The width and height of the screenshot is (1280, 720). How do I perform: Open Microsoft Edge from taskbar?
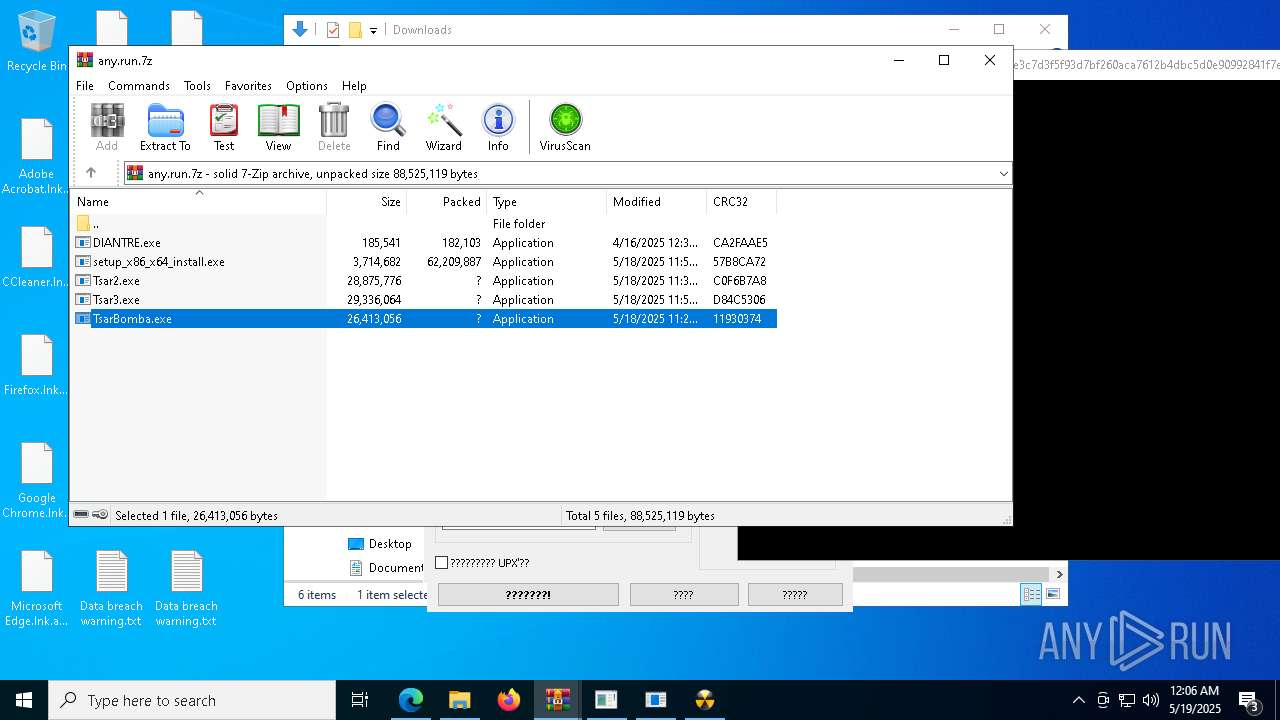(411, 700)
